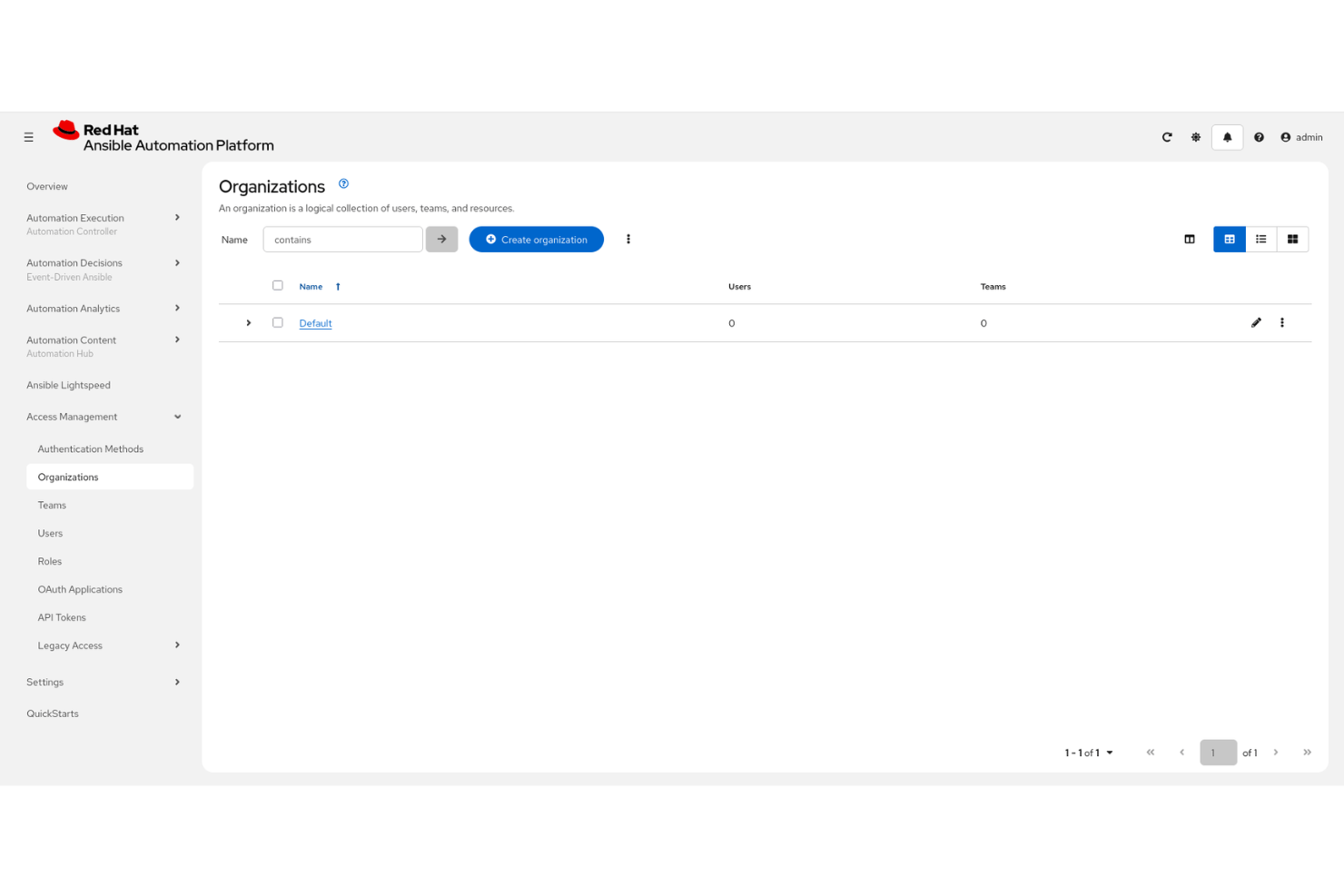The width and height of the screenshot is (1344, 896).
Task: Click the Teams column header
Action: pyautogui.click(x=993, y=287)
